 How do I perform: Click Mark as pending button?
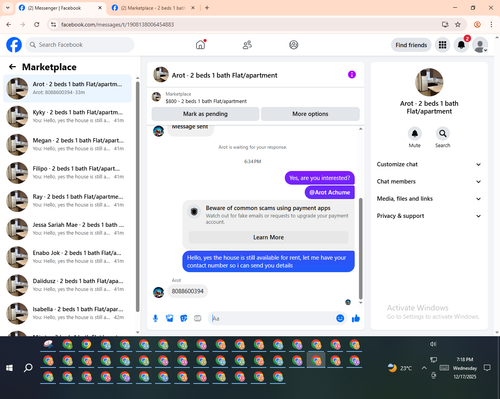coord(205,114)
